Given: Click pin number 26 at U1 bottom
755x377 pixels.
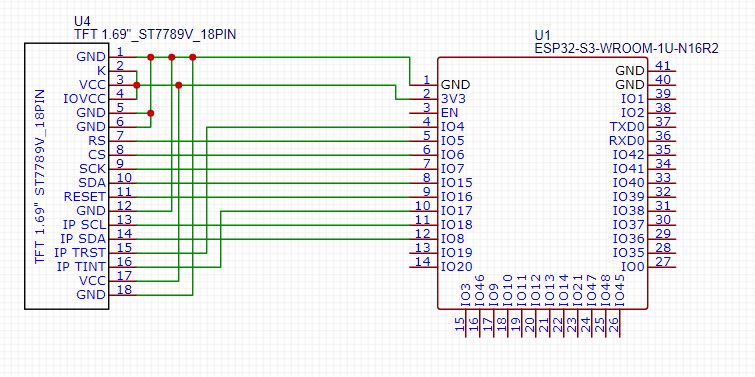Looking at the screenshot, I should click(x=613, y=325).
